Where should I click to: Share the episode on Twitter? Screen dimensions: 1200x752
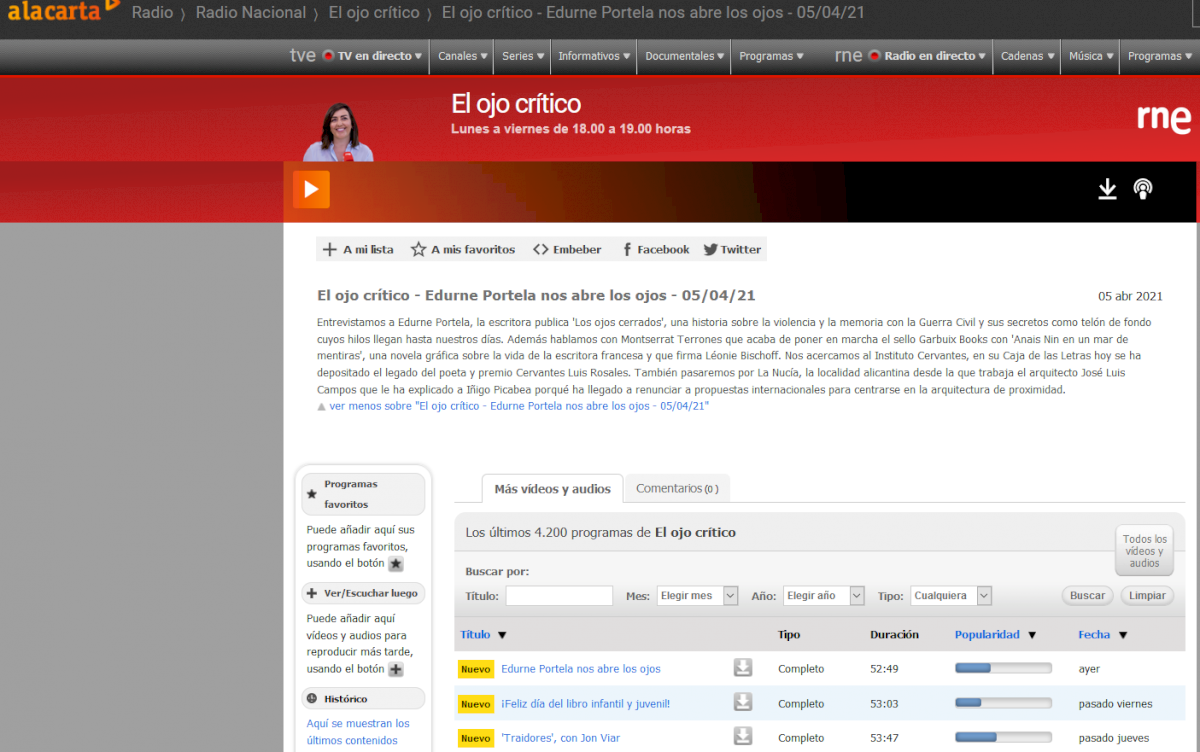[732, 249]
